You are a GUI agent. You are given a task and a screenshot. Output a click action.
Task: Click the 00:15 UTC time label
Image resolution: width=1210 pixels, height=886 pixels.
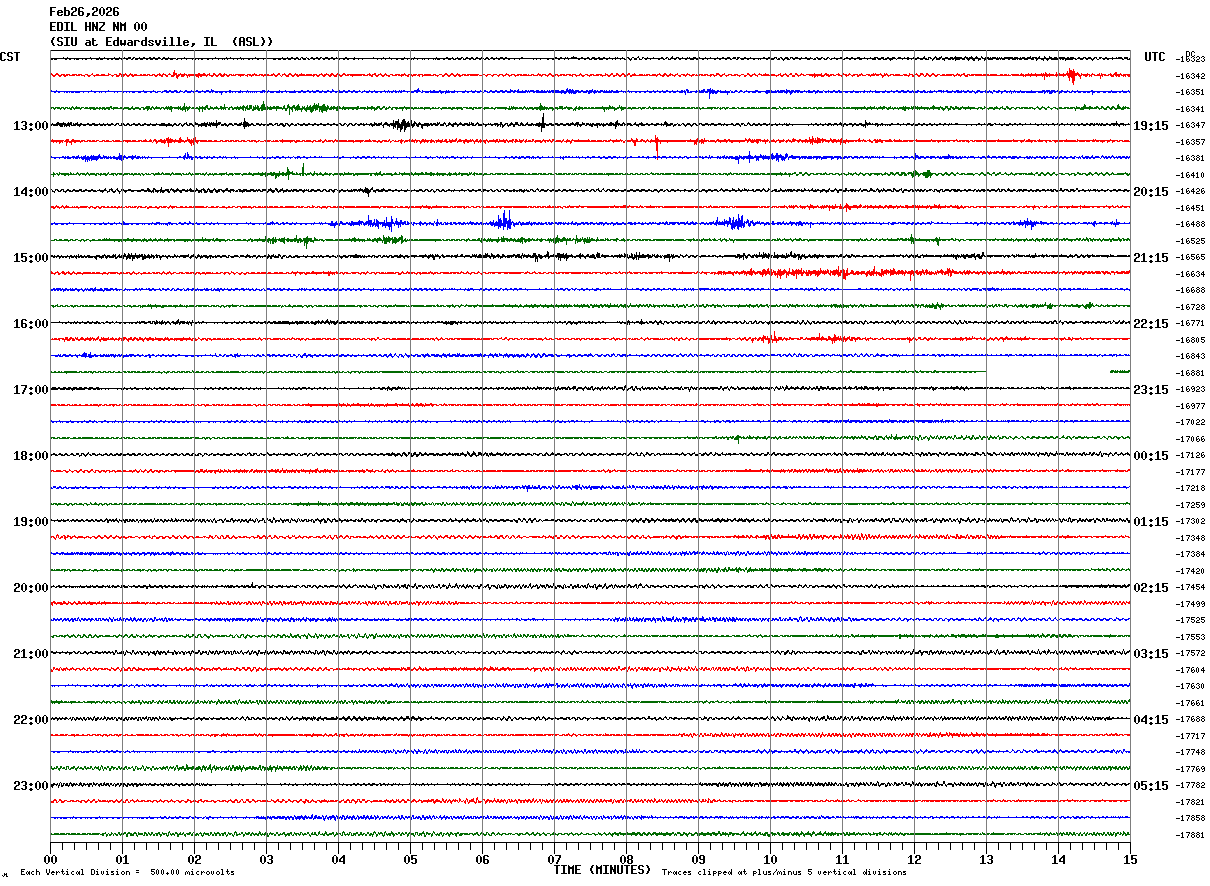[1151, 456]
